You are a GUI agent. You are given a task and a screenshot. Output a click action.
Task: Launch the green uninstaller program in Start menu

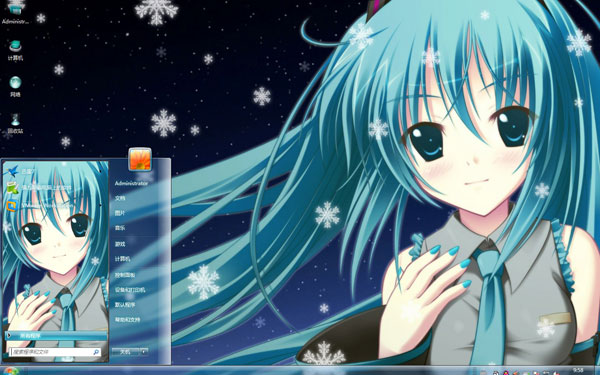38,188
